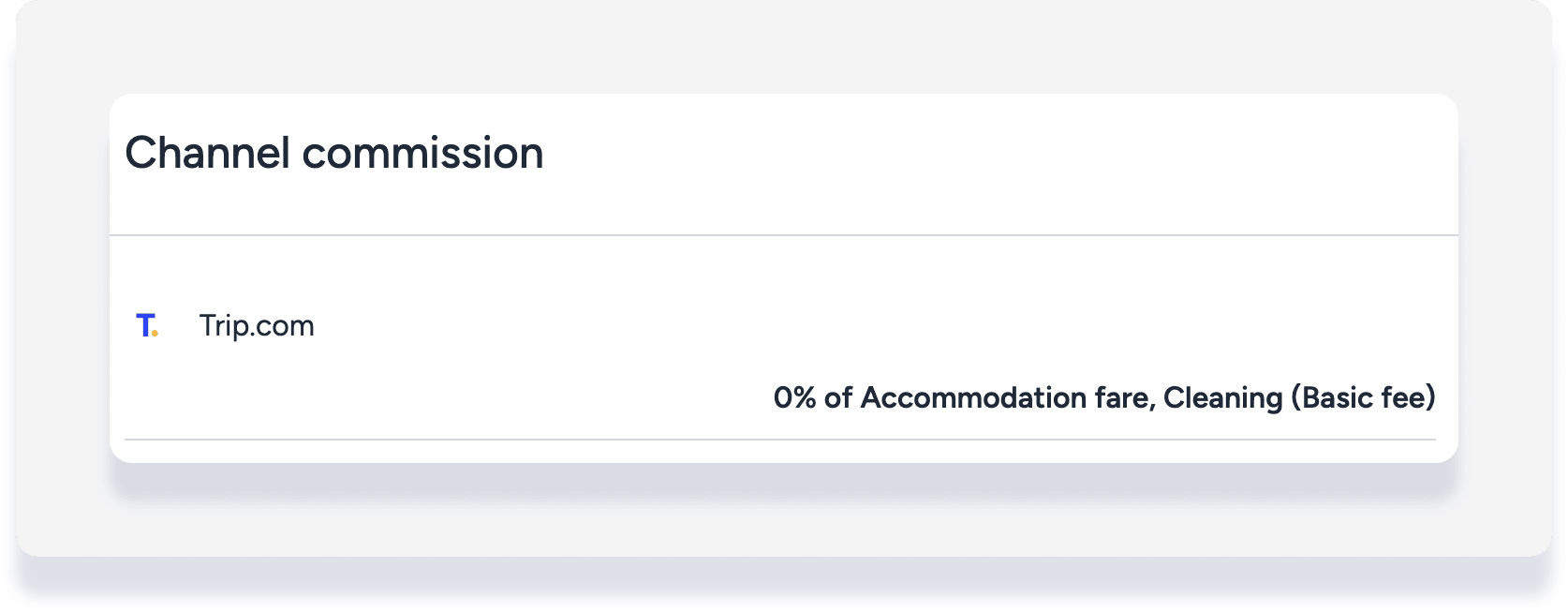This screenshot has width=1568, height=612.
Task: Click the light gray area below the card
Action: 783,525
